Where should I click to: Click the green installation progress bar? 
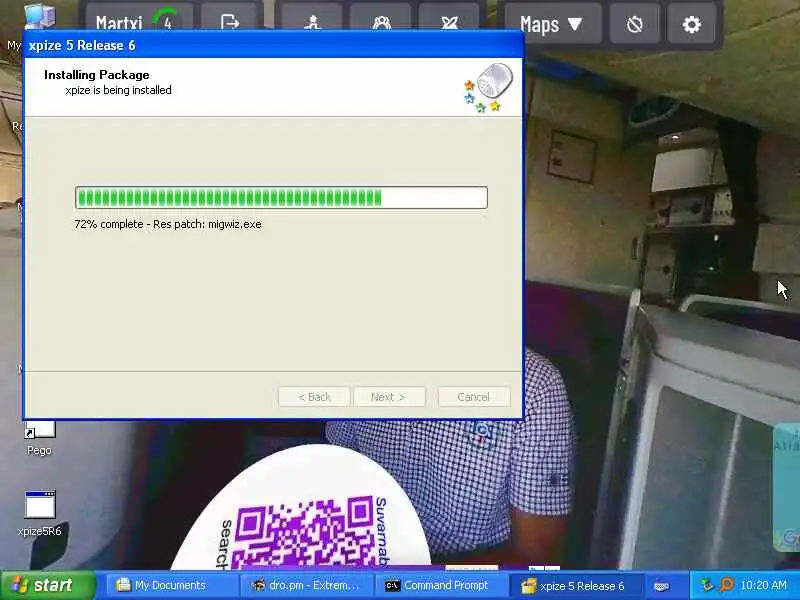pyautogui.click(x=281, y=197)
